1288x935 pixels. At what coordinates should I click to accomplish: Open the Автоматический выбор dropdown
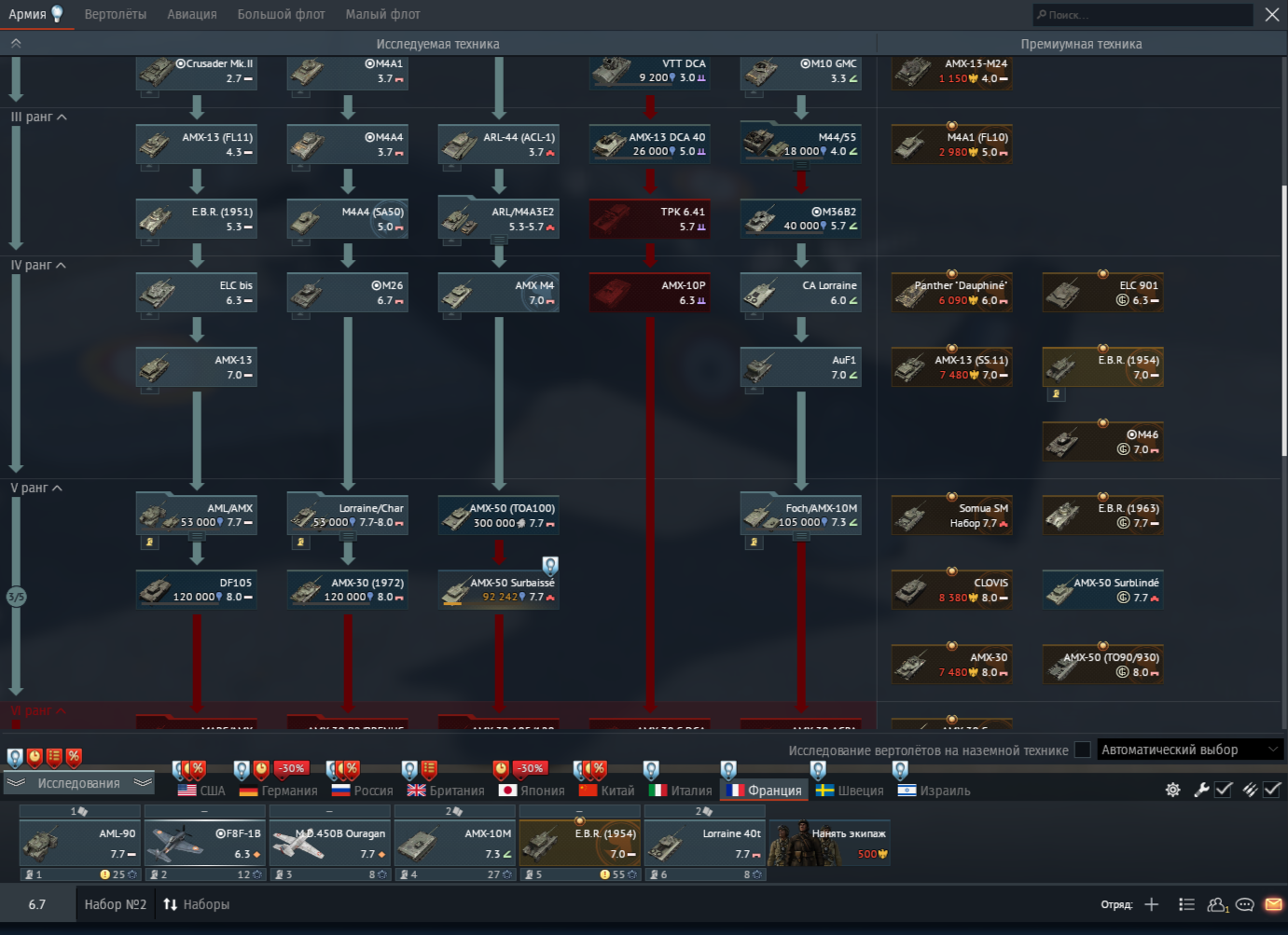click(x=1190, y=749)
